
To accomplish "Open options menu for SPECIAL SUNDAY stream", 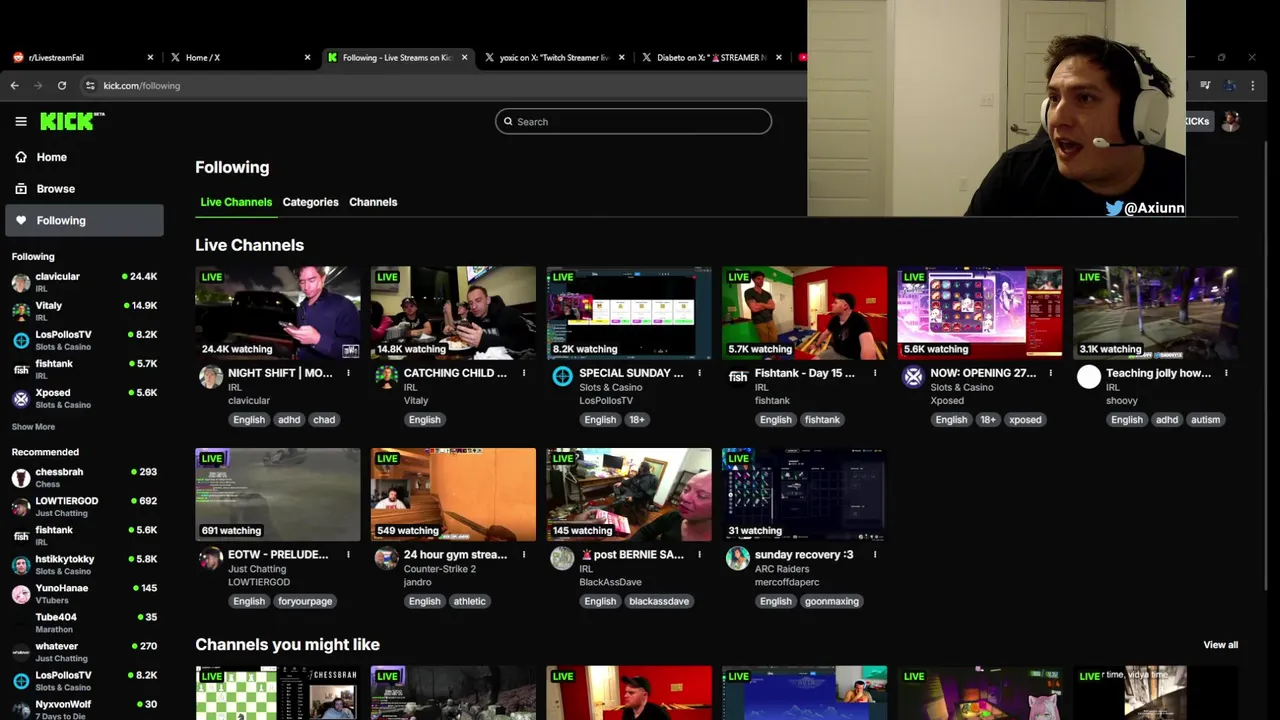I will coord(700,373).
